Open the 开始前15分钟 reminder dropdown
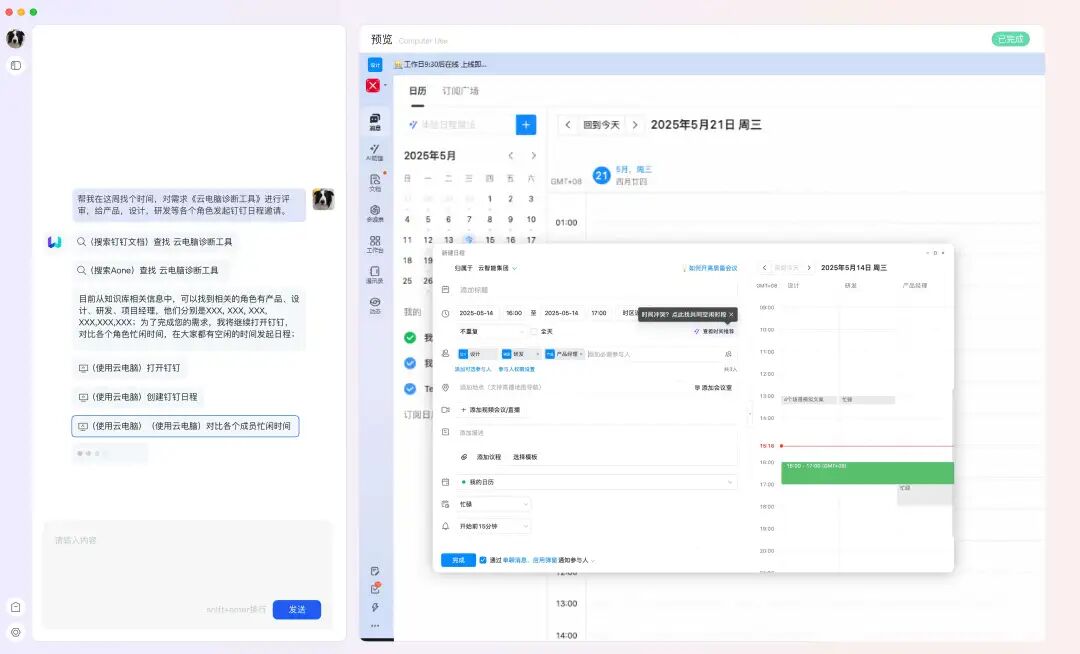1080x654 pixels. click(493, 526)
